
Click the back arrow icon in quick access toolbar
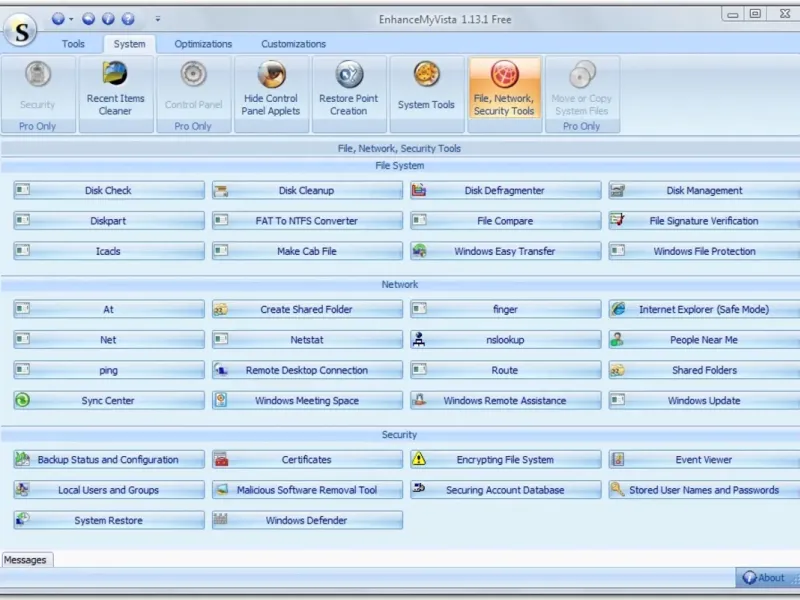click(89, 18)
